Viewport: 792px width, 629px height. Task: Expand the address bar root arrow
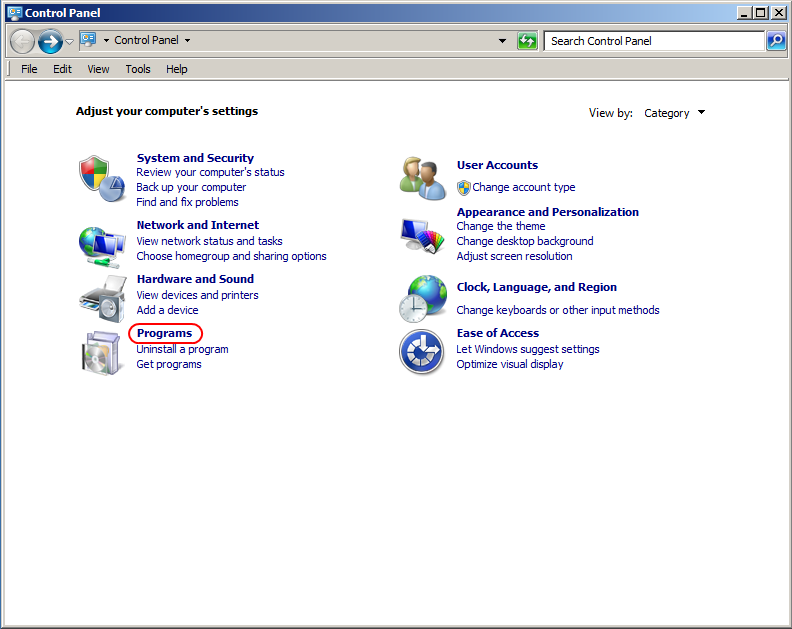(x=106, y=40)
